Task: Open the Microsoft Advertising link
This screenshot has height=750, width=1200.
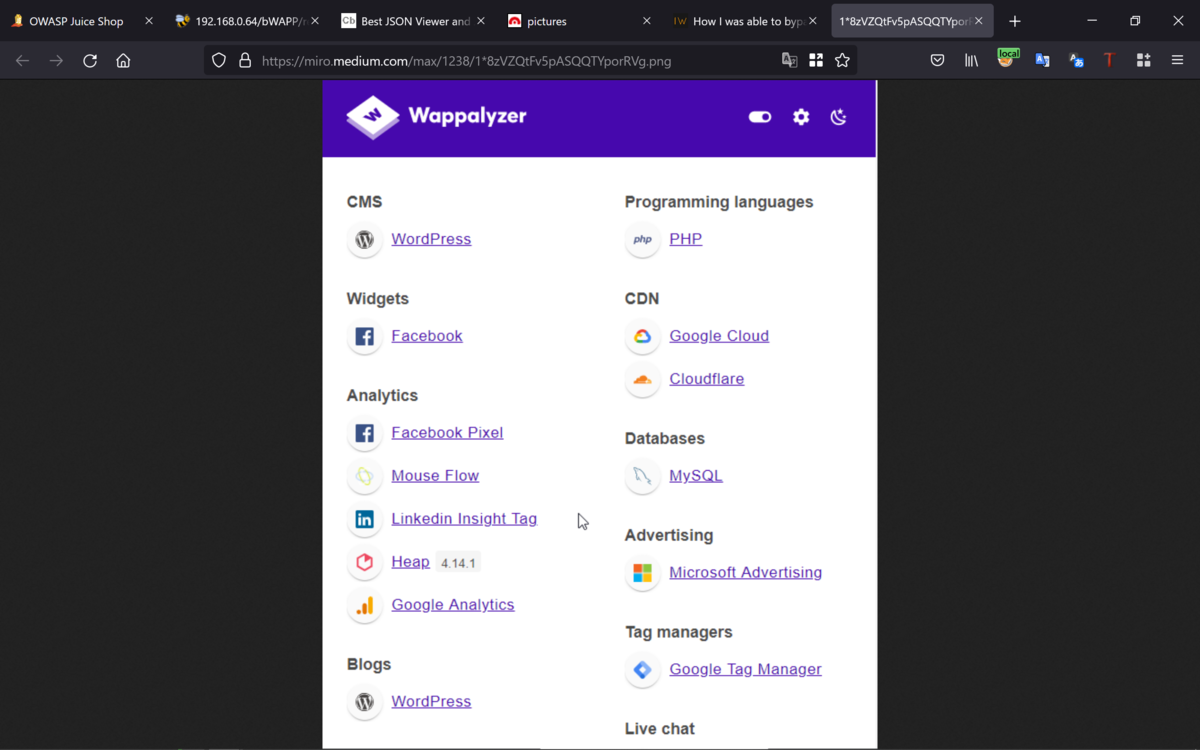Action: [x=746, y=573]
